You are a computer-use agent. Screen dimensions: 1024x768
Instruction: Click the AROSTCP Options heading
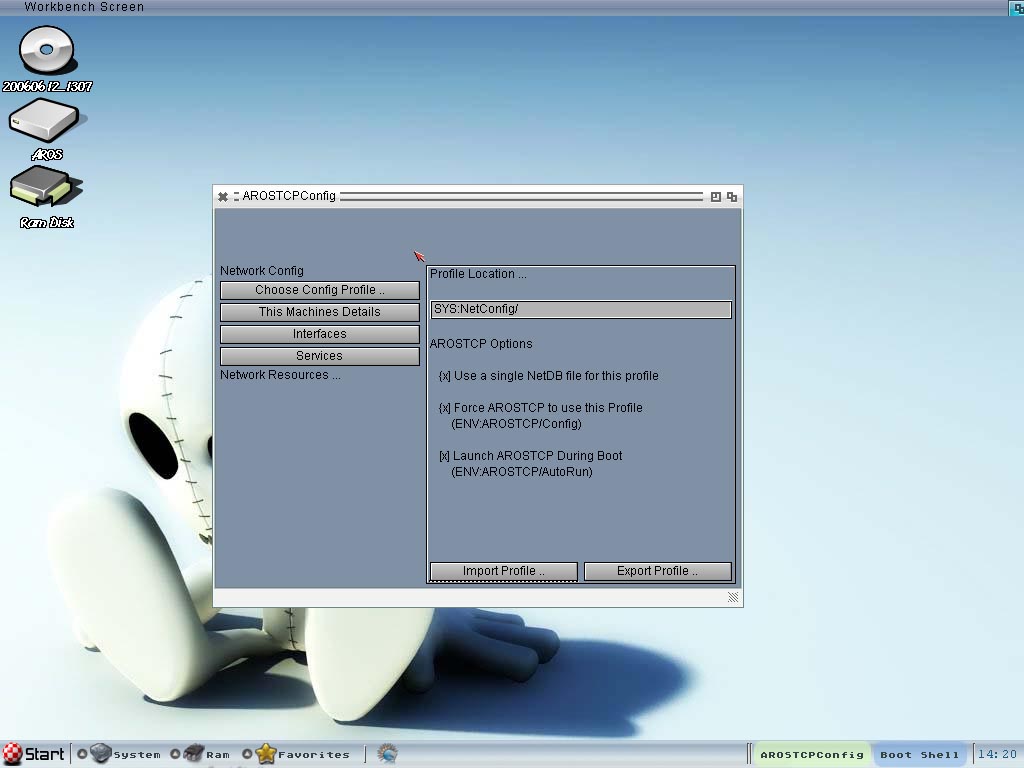[481, 344]
